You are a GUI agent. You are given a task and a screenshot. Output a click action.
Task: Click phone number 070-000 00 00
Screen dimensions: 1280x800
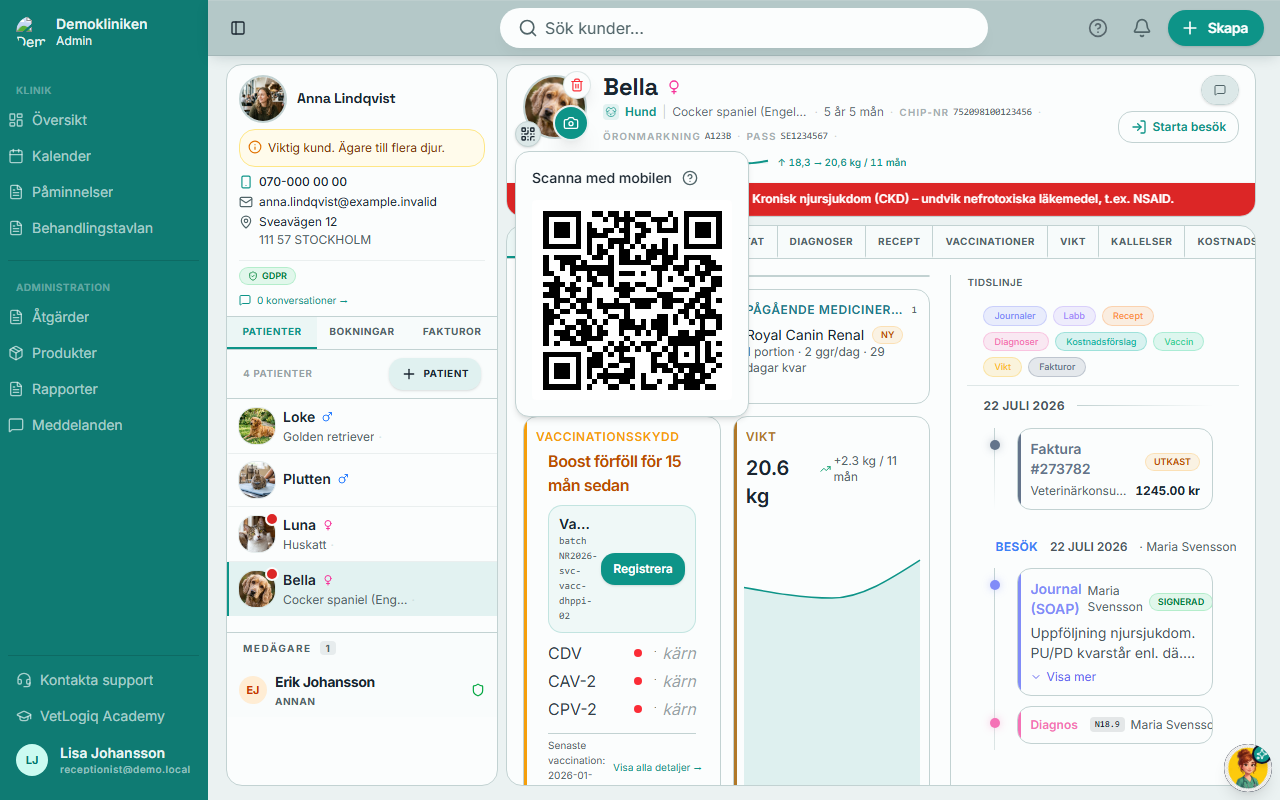[x=303, y=182]
